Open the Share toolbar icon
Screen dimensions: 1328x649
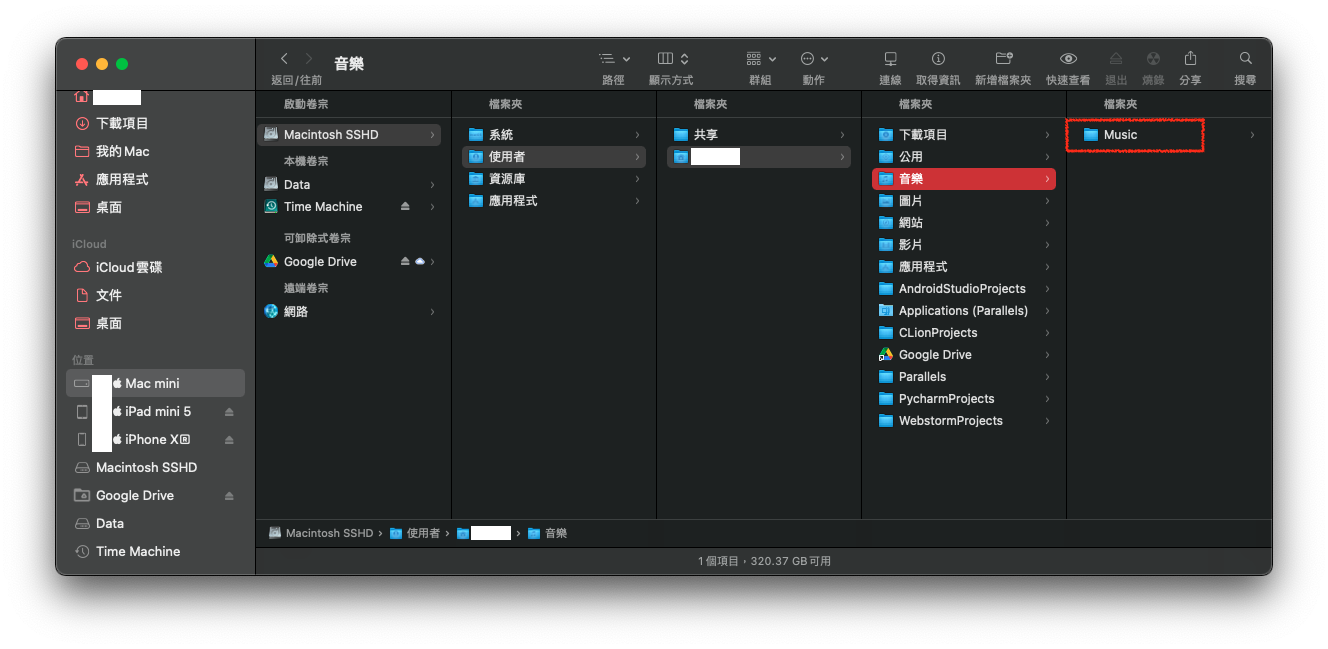coord(1190,59)
